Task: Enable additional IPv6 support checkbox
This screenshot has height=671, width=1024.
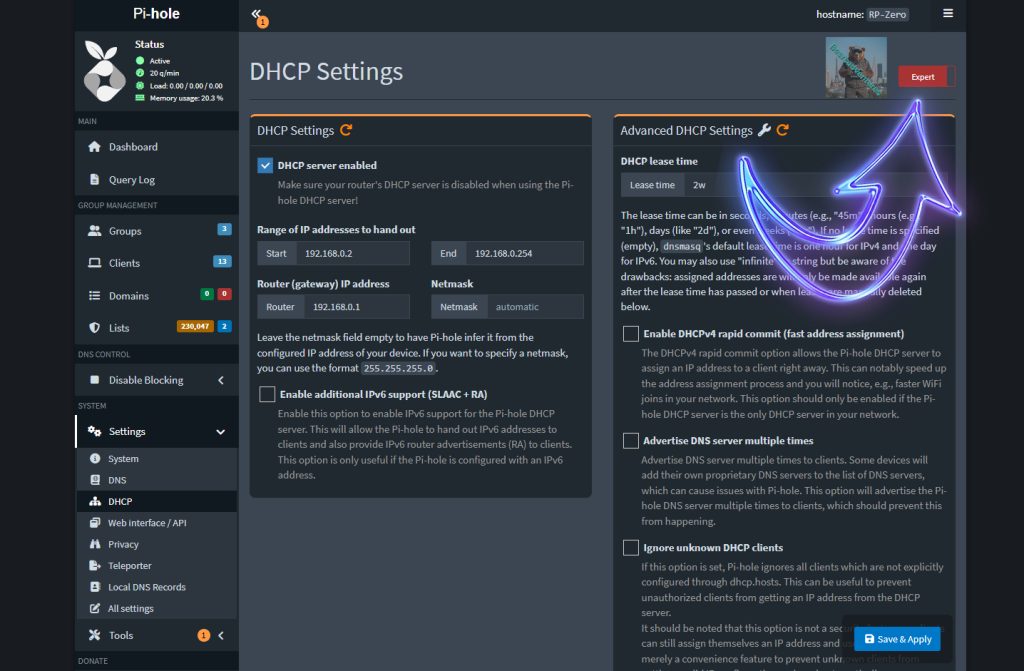Action: [x=267, y=394]
